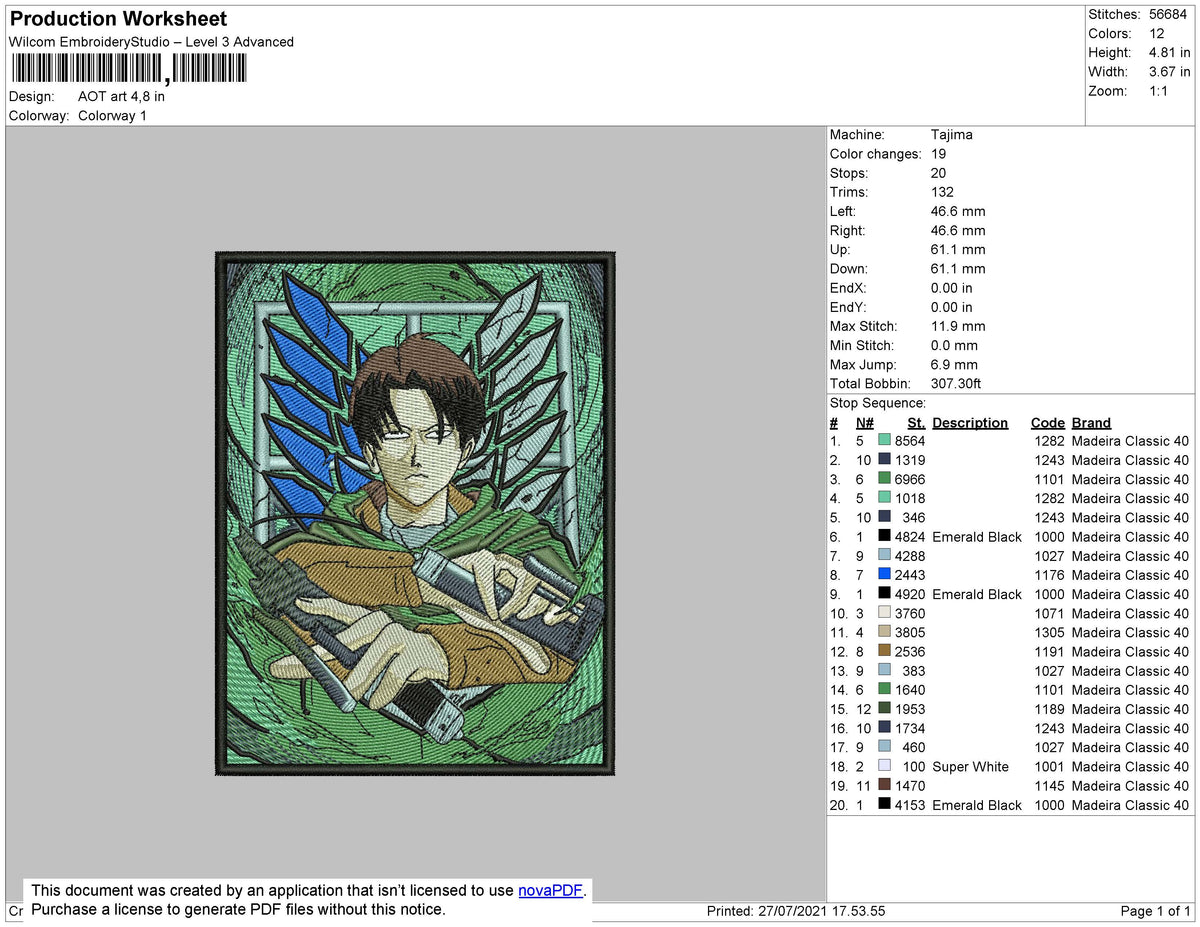Pick the white swatch beside Super White
1200x927 pixels.
(884, 767)
